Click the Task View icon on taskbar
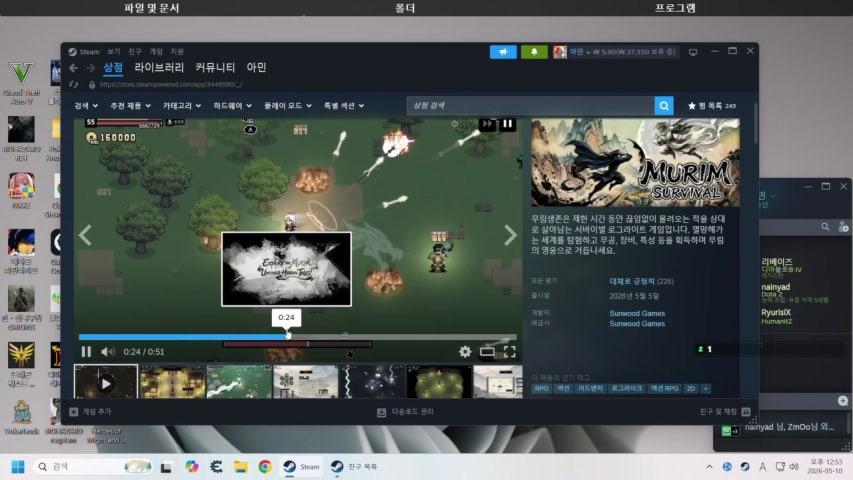853x480 pixels. click(x=166, y=467)
